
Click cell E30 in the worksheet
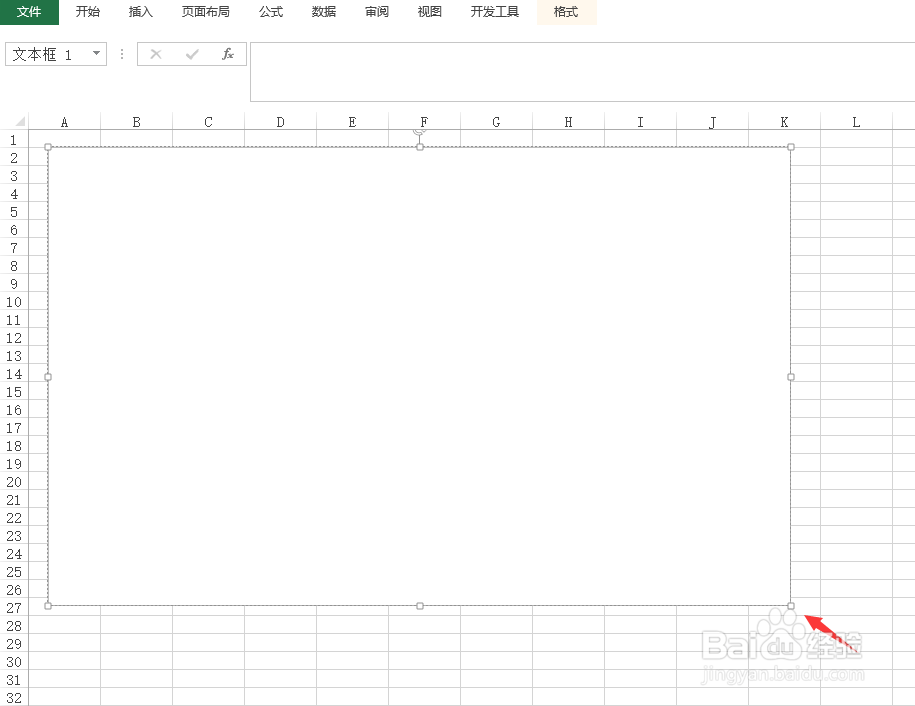tap(352, 662)
